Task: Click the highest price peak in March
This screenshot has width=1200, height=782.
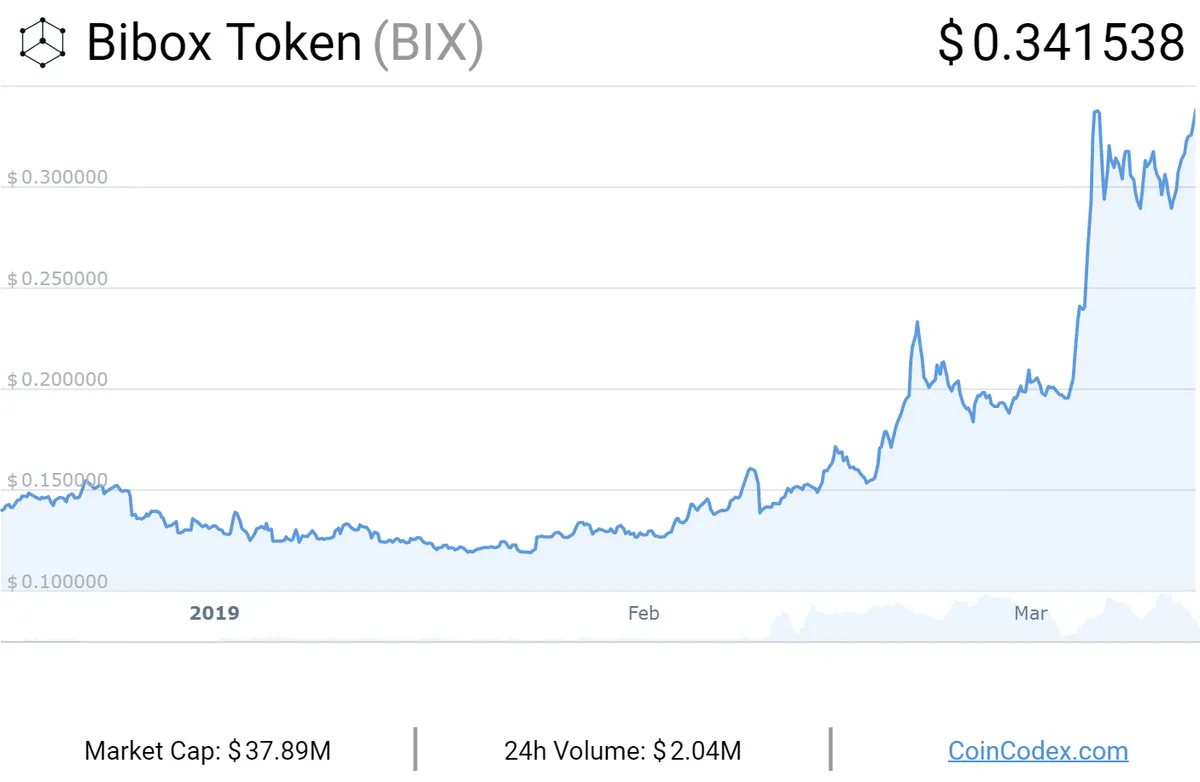Action: coord(1097,111)
